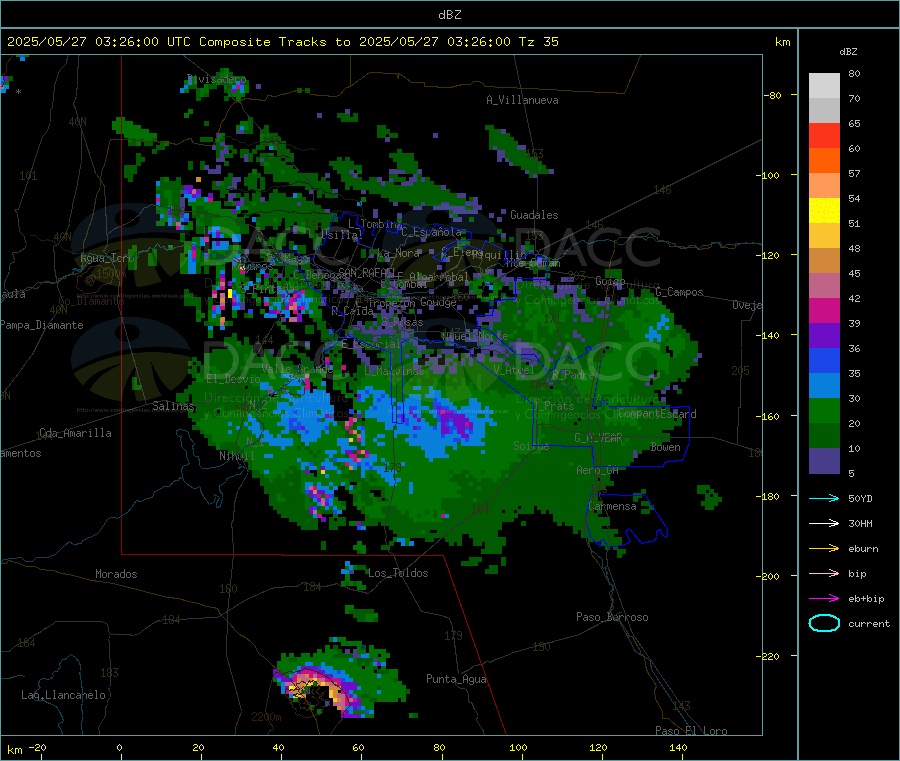Viewport: 900px width, 761px height.
Task: Select the 35 dBZ blue legend swatch
Action: [824, 360]
